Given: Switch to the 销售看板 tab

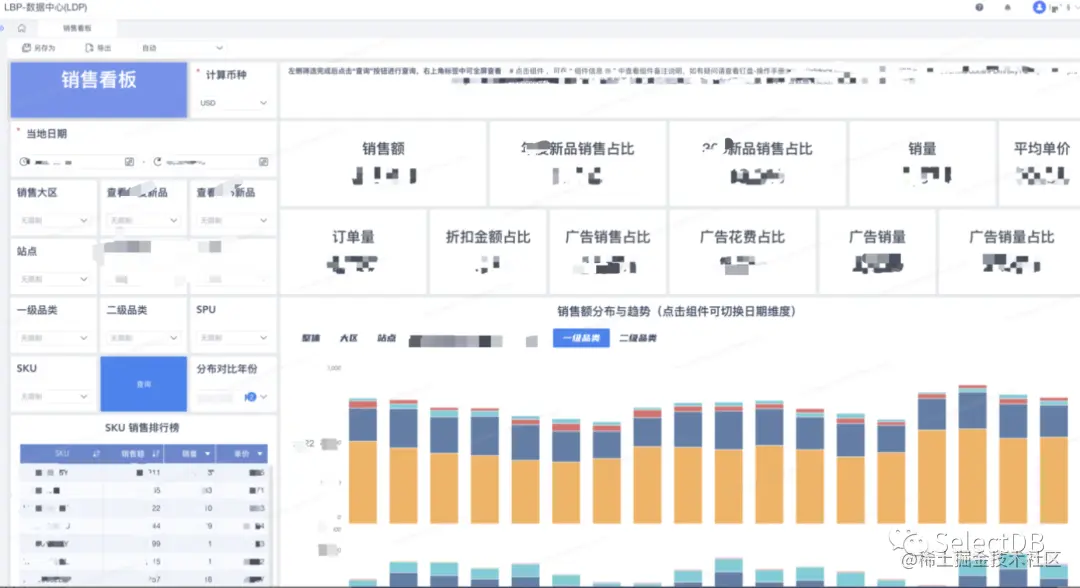Looking at the screenshot, I should tap(77, 28).
